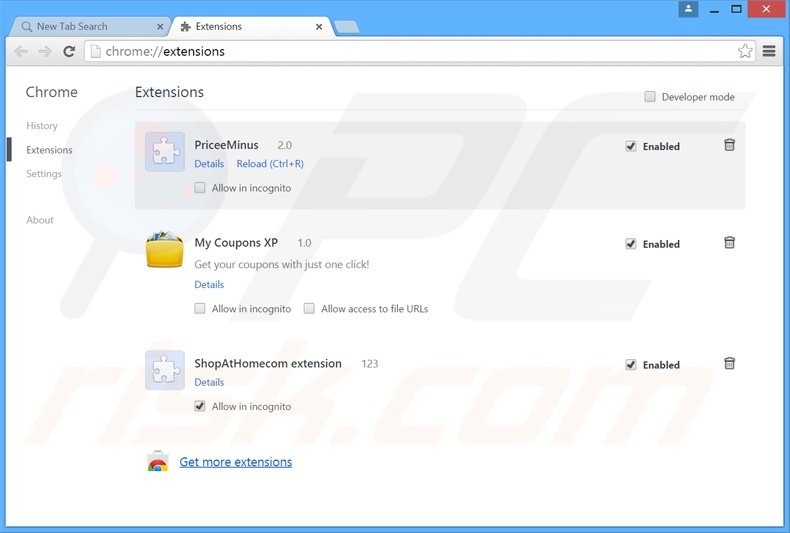Open Settings in the Chrome sidebar
Viewport: 790px width, 533px height.
click(44, 174)
